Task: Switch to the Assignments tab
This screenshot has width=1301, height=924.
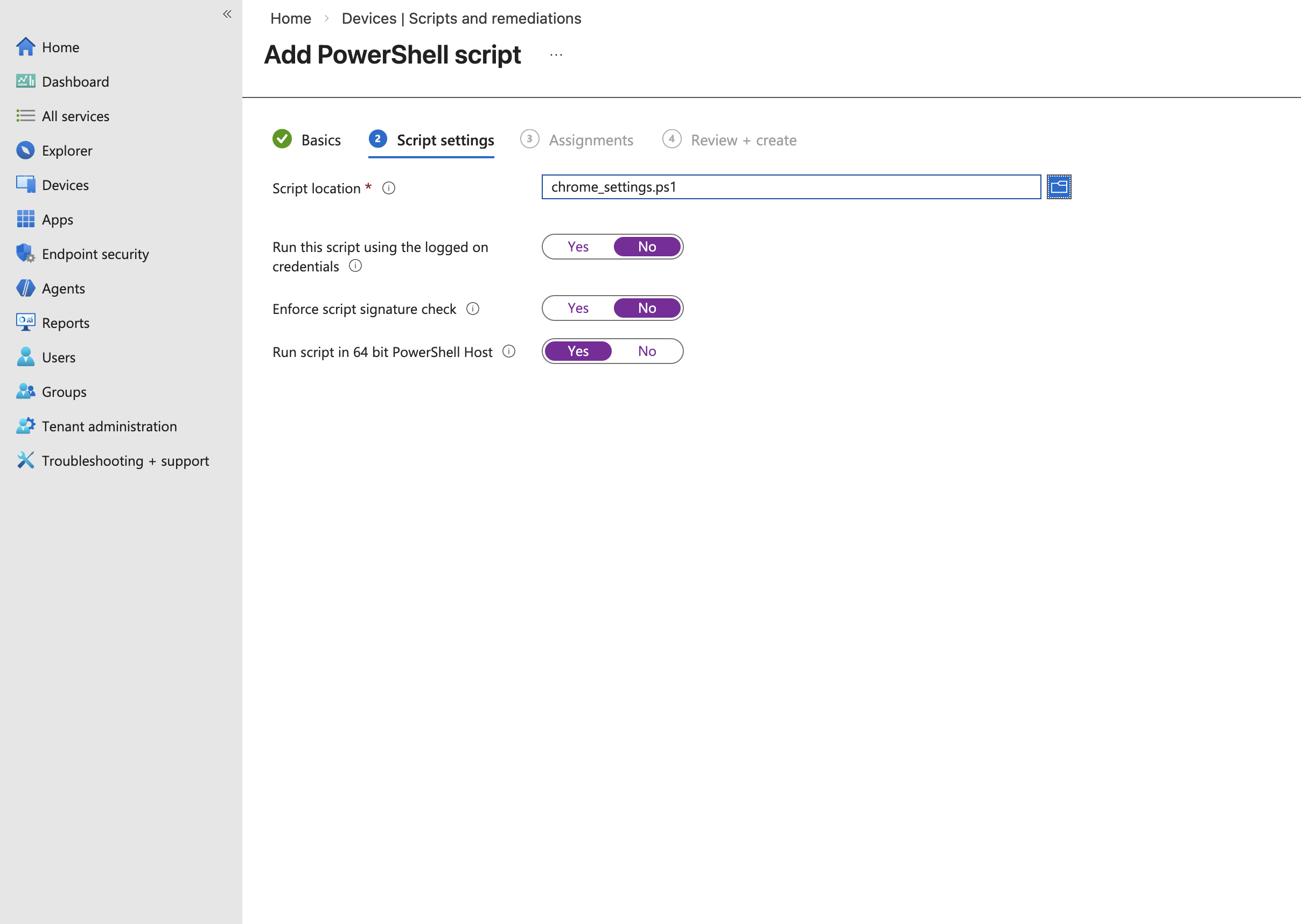Action: click(x=591, y=140)
